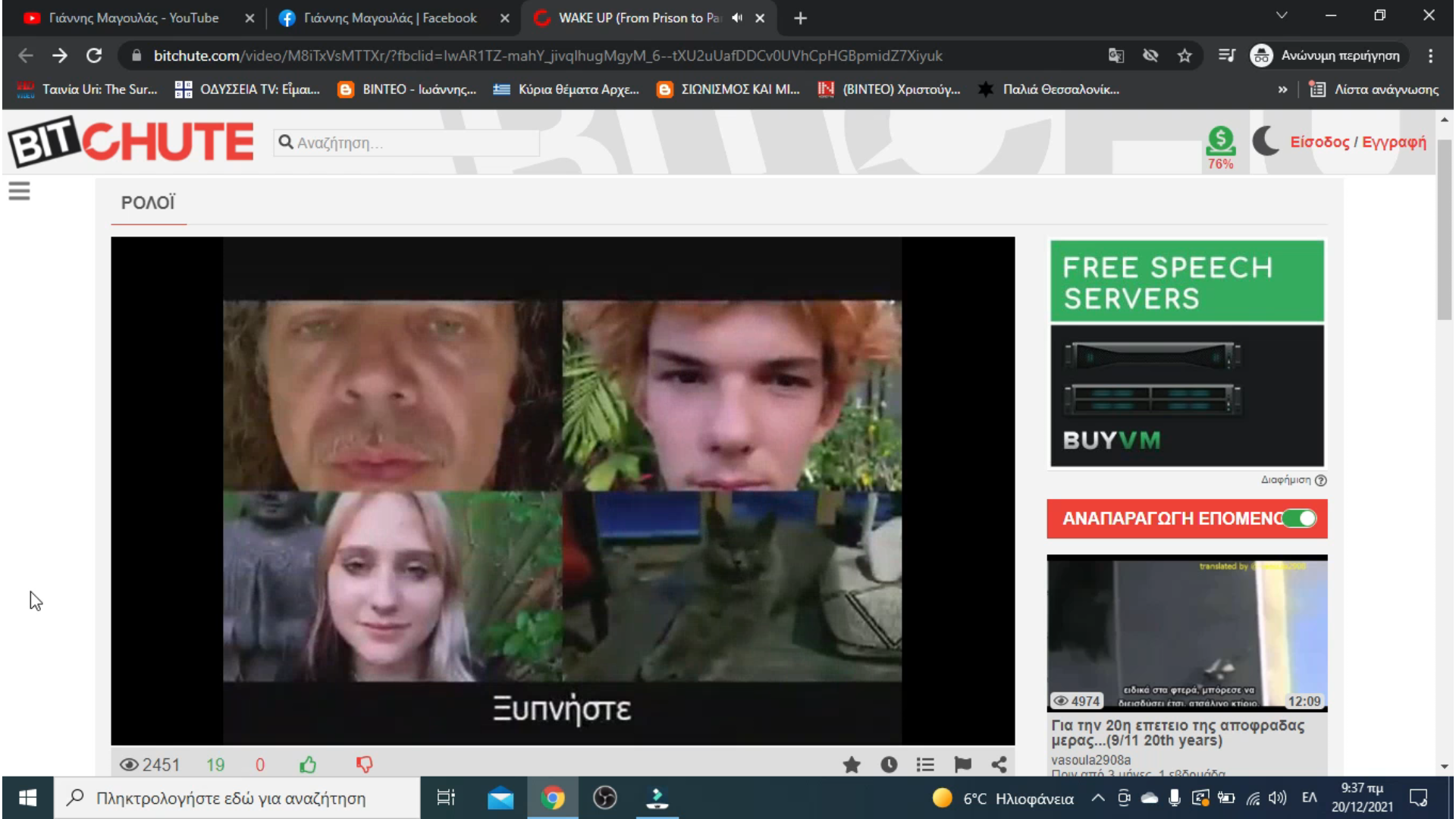Click the thumbs up like icon
This screenshot has width=1456, height=819.
(x=308, y=764)
